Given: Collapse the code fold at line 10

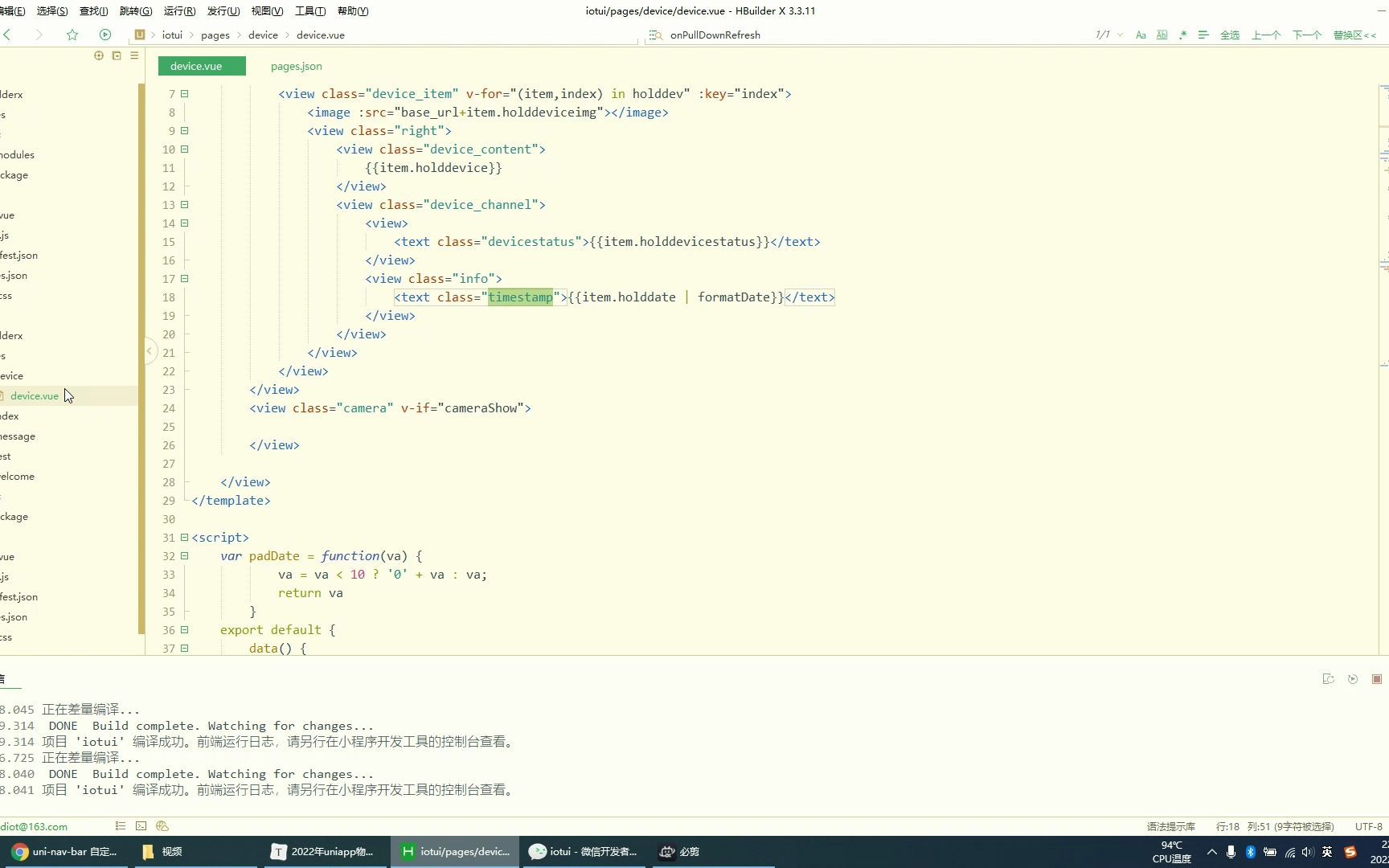Looking at the screenshot, I should coord(184,149).
